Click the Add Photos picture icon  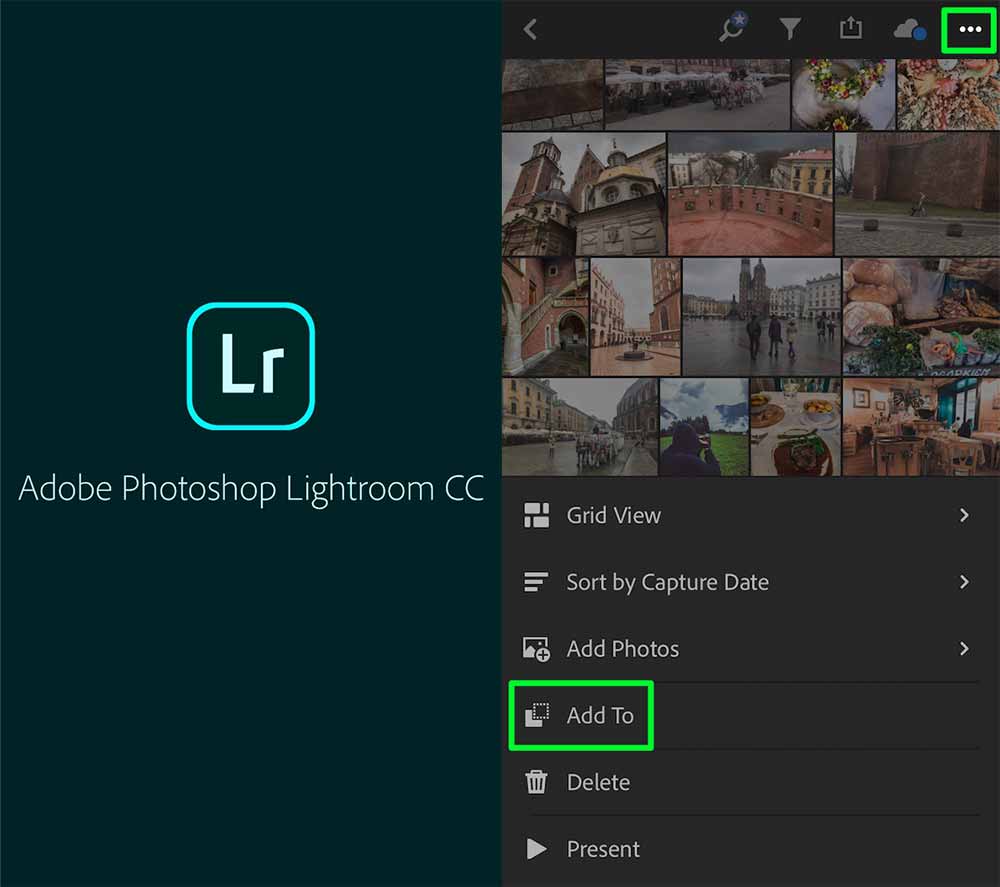point(536,649)
